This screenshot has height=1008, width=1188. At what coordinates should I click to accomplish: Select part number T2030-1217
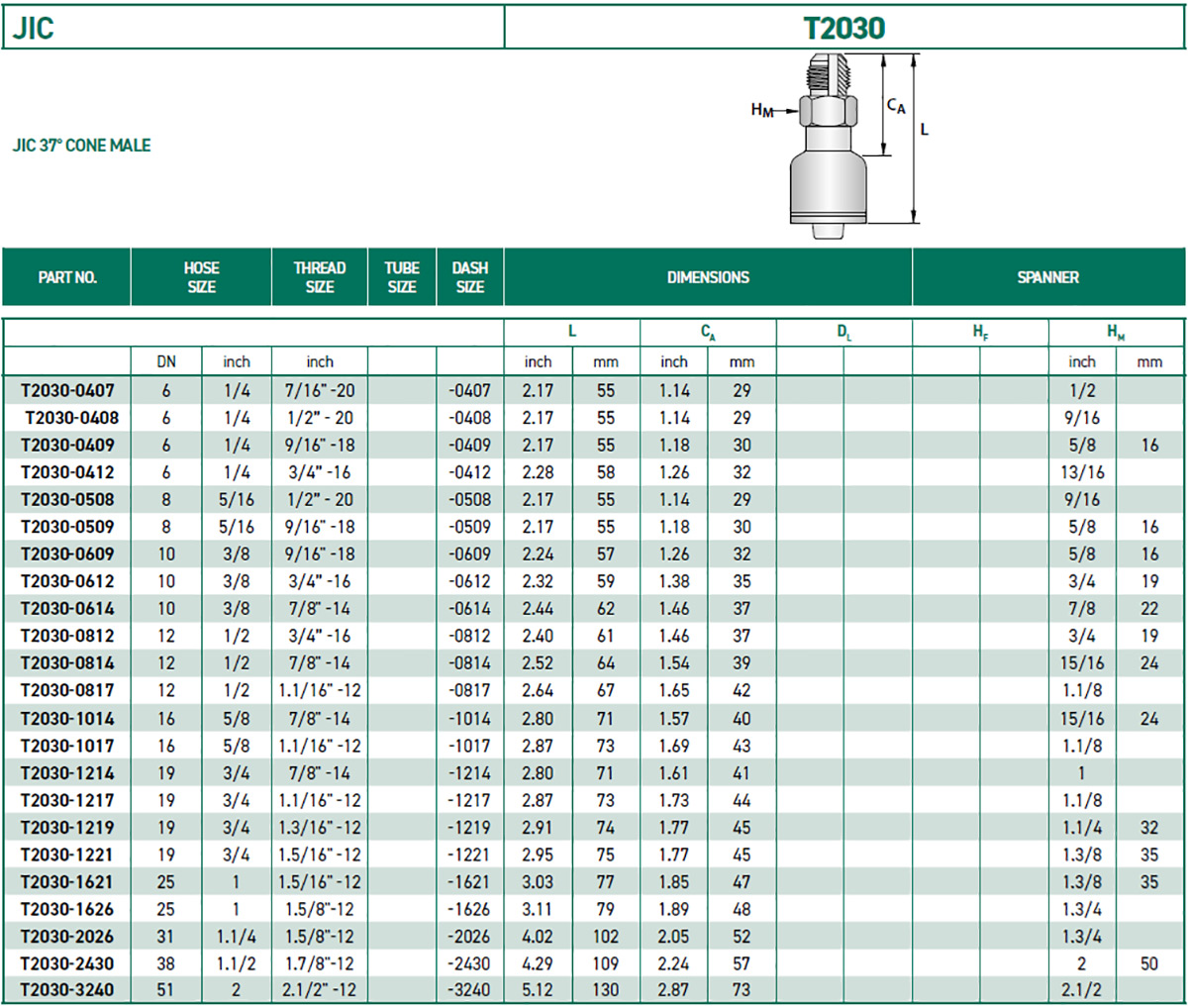pos(67,800)
